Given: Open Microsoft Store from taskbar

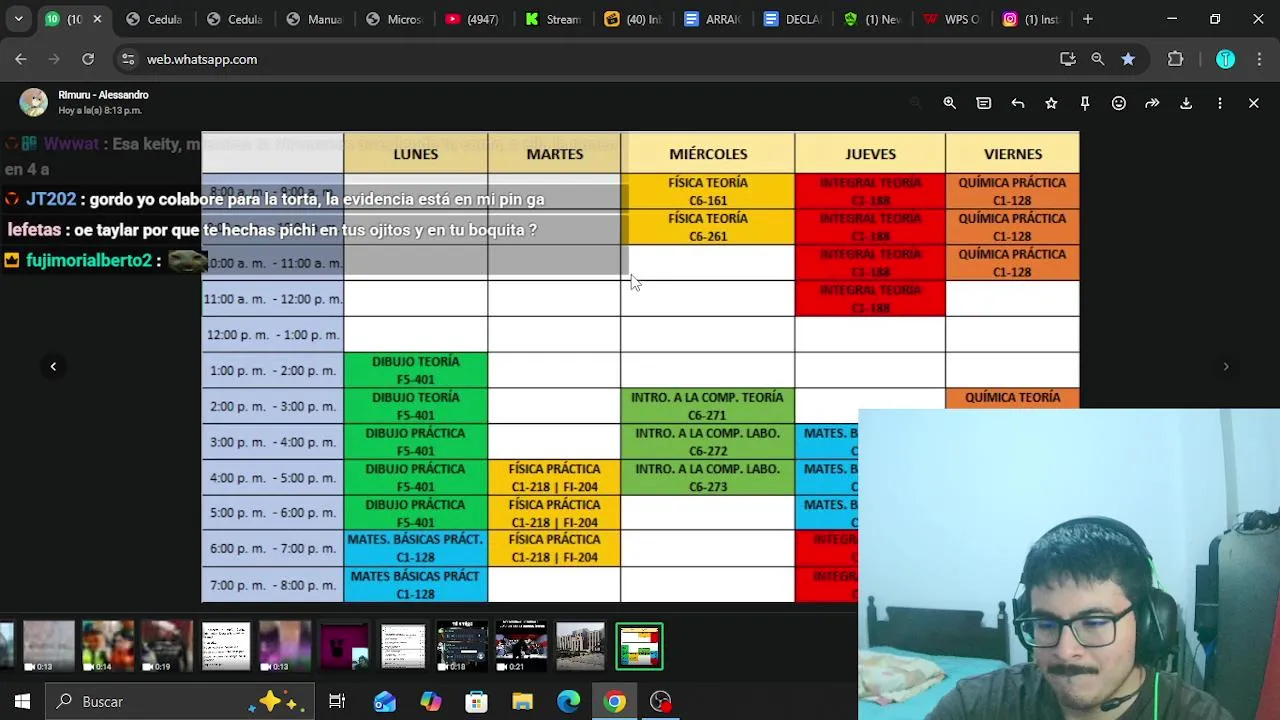Looking at the screenshot, I should pos(477,702).
